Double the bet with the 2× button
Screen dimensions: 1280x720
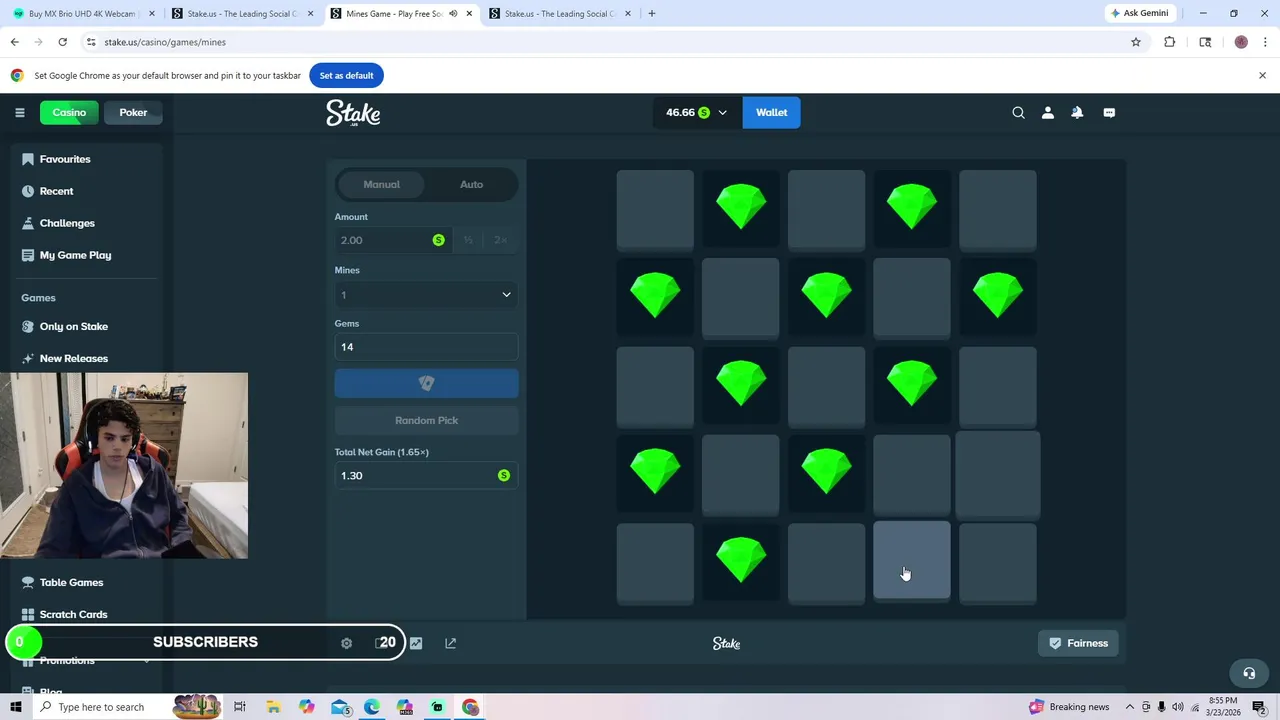(500, 240)
